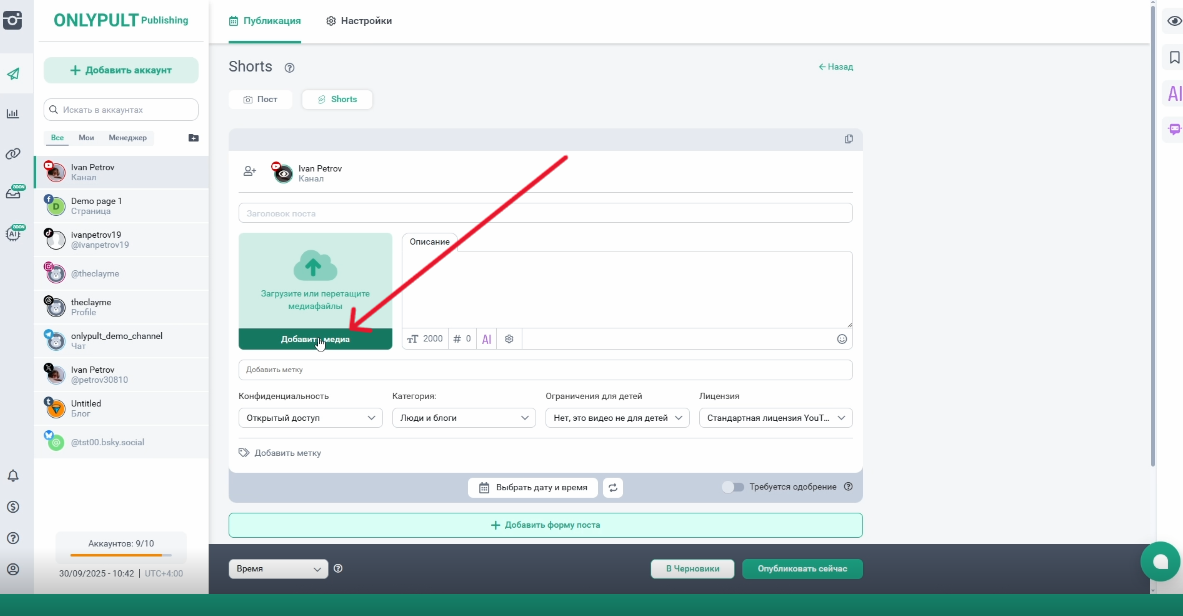Open the 'Категория' dropdown
Image resolution: width=1183 pixels, height=616 pixels.
pos(463,418)
